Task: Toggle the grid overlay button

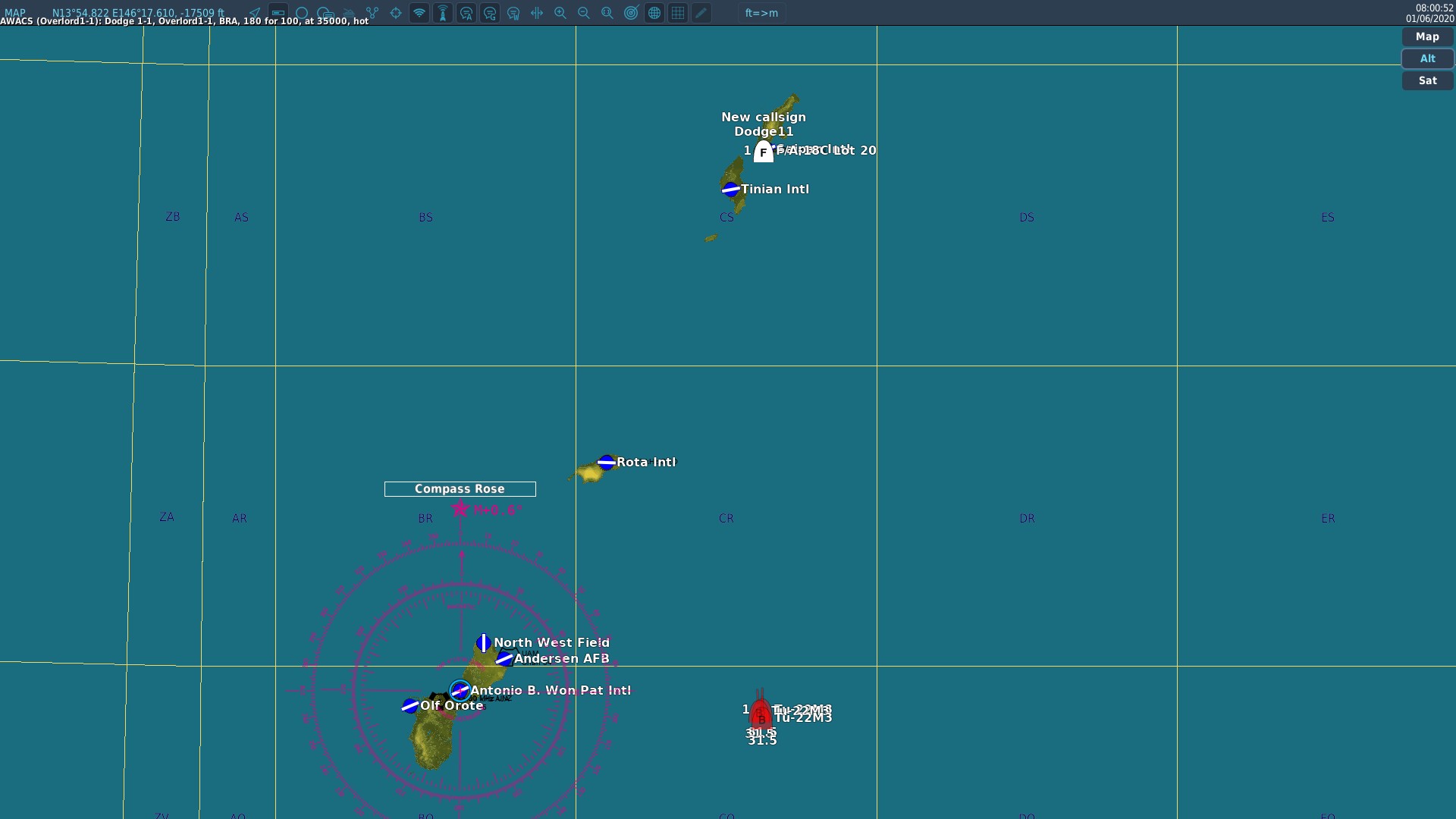Action: 678,13
